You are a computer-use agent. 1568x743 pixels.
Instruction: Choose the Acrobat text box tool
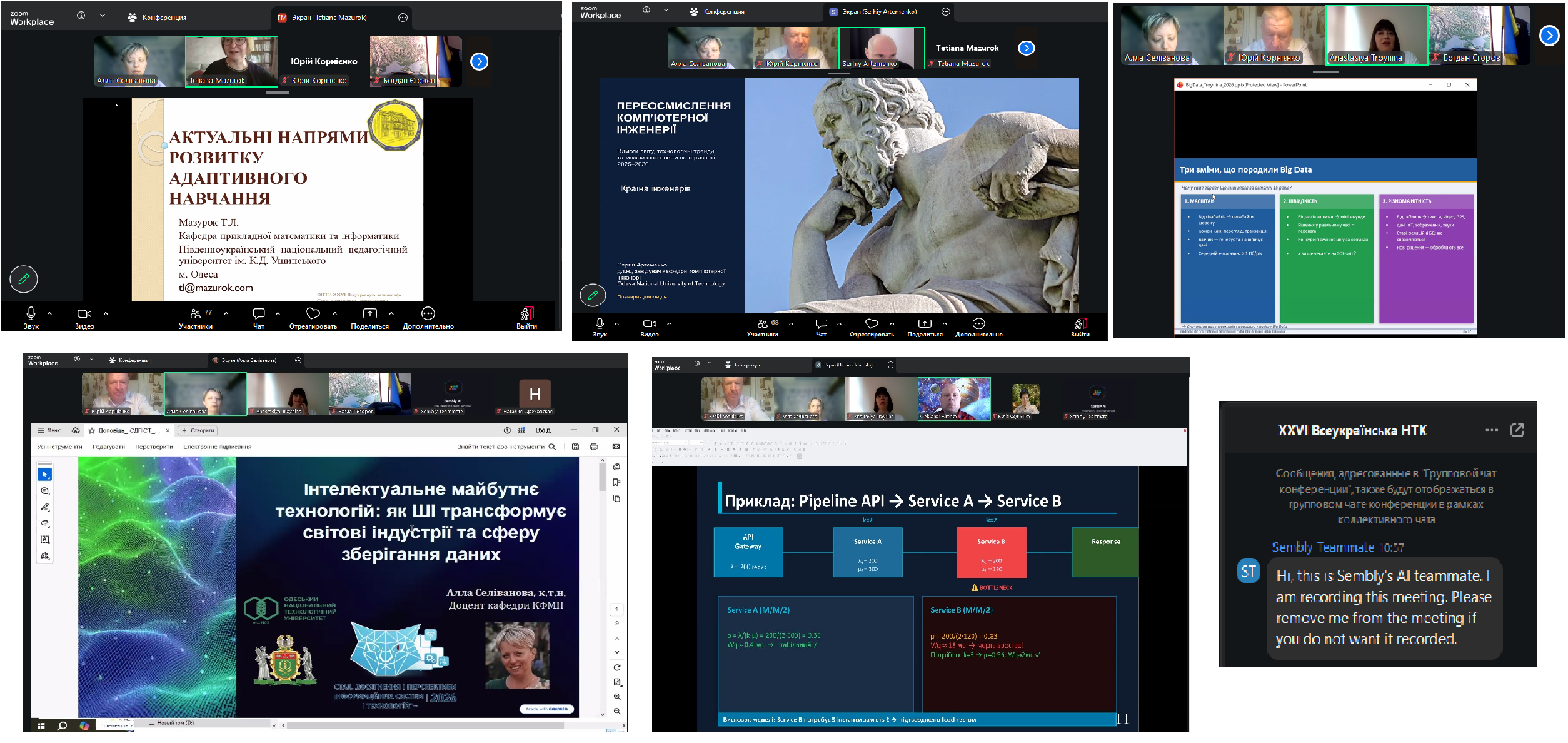44,540
